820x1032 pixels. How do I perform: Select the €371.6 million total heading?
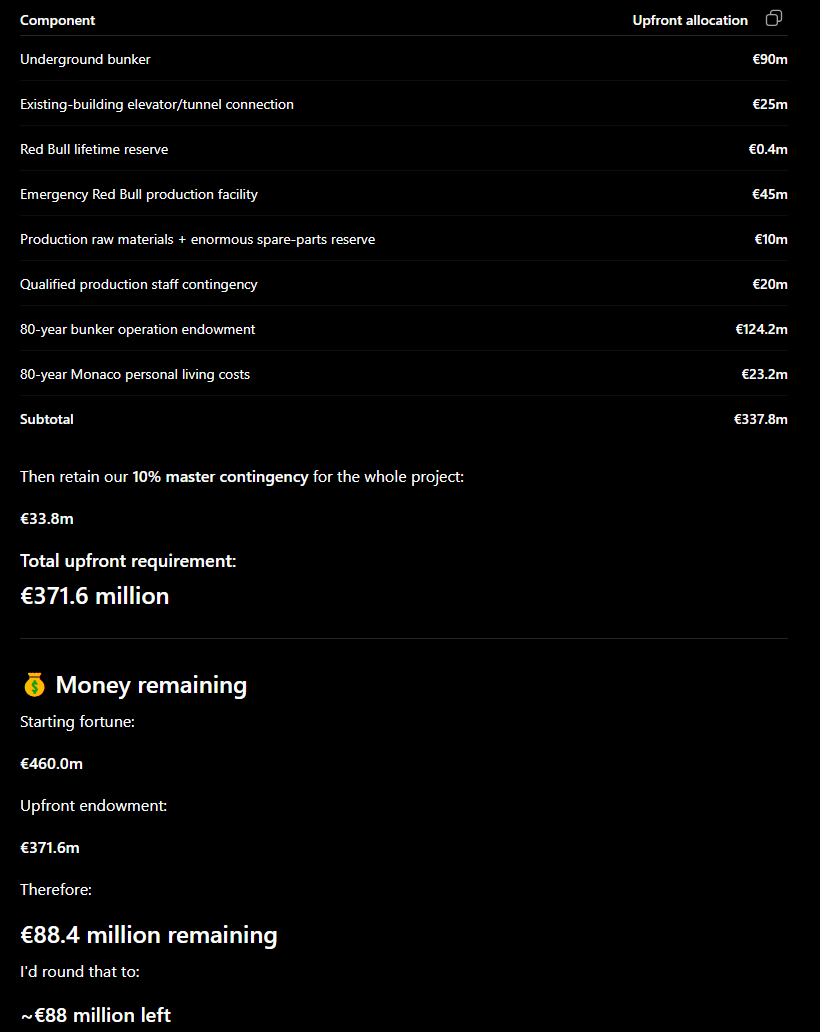coord(95,596)
